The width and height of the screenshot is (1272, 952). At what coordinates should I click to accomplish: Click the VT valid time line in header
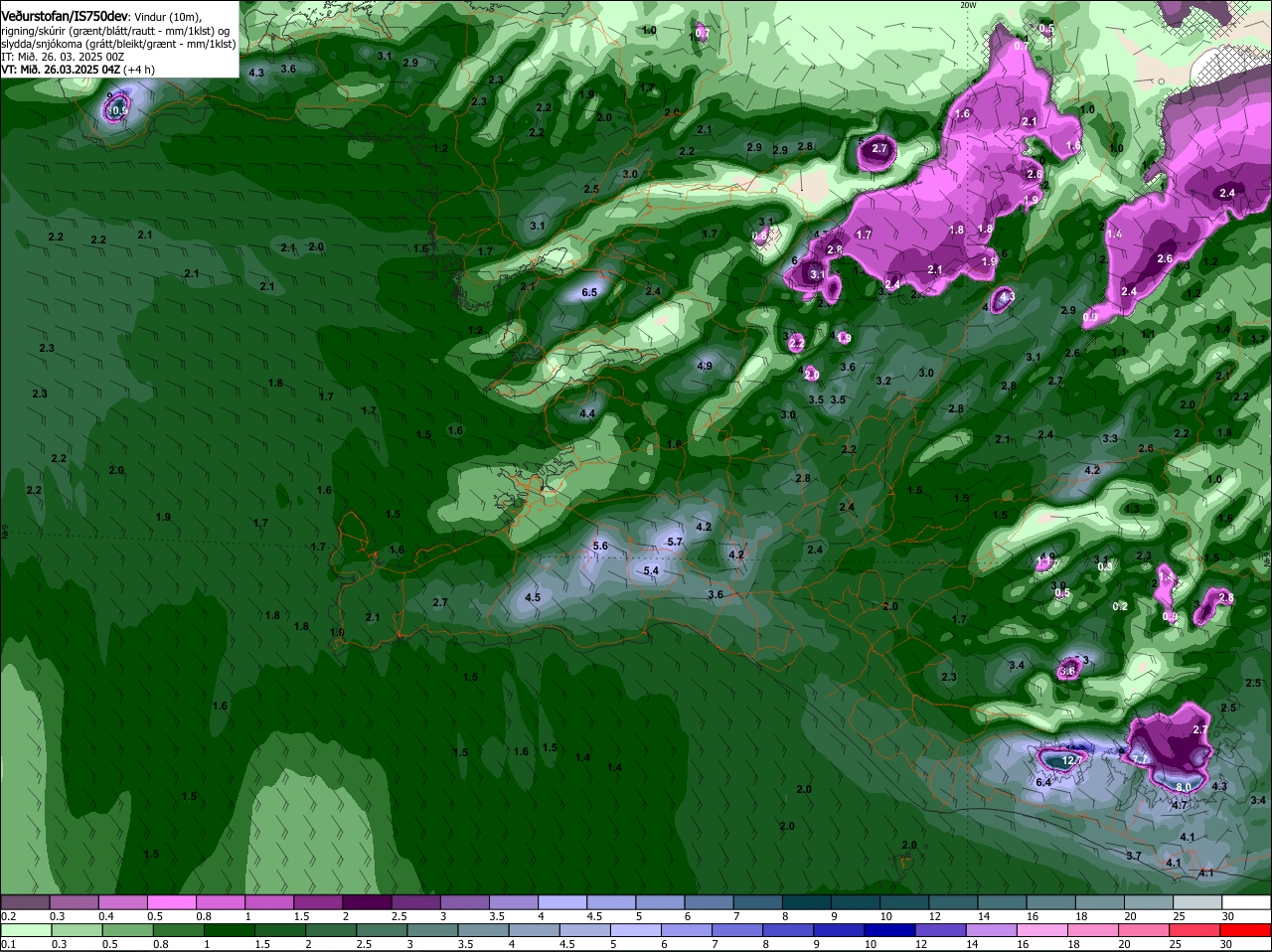click(78, 70)
